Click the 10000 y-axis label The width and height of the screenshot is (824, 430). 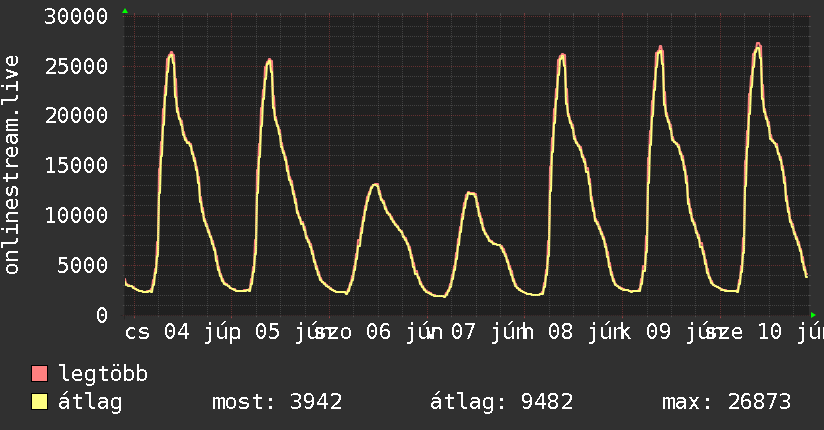click(x=76, y=216)
